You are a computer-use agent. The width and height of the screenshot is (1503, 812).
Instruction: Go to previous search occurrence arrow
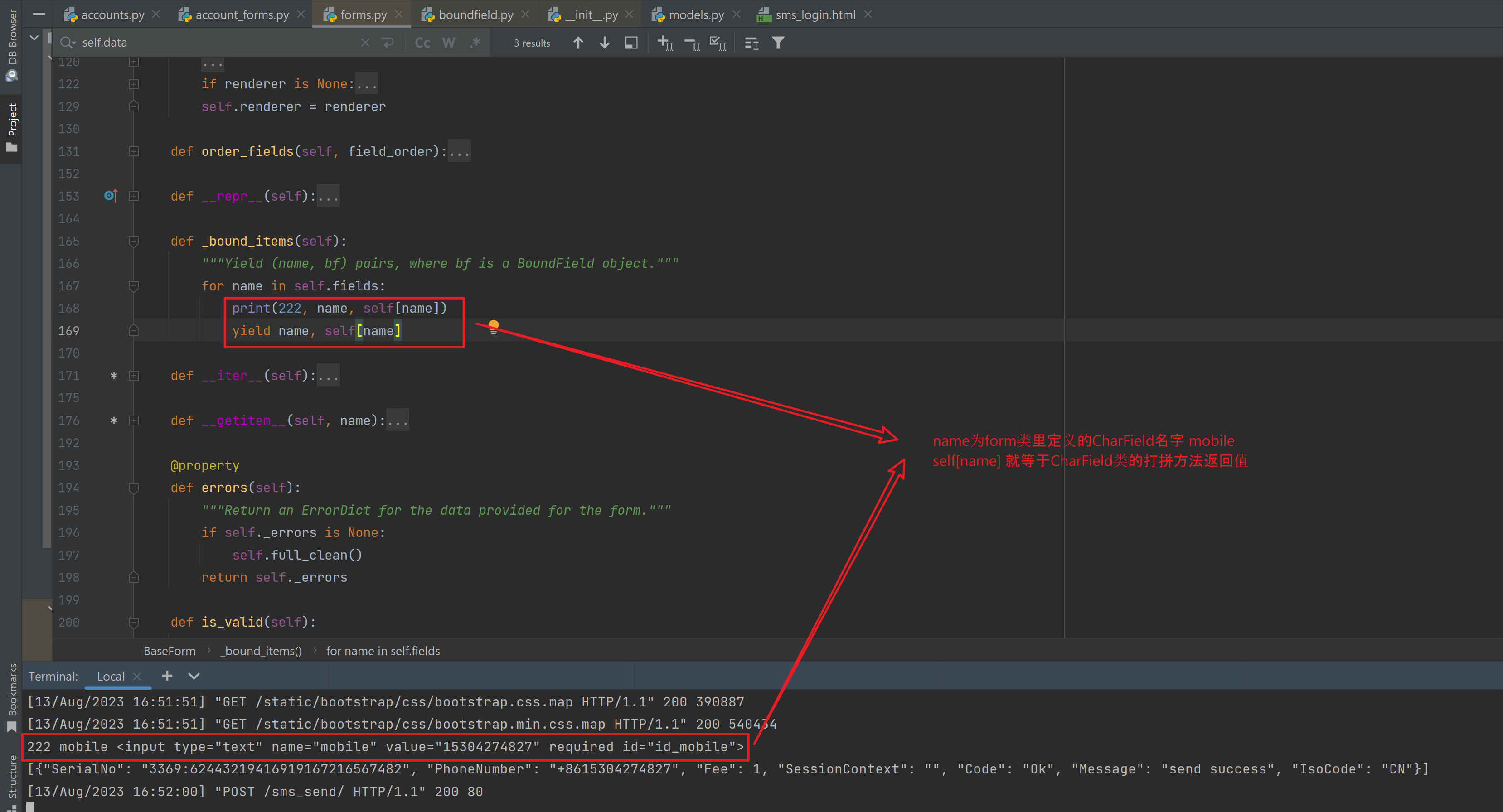577,43
